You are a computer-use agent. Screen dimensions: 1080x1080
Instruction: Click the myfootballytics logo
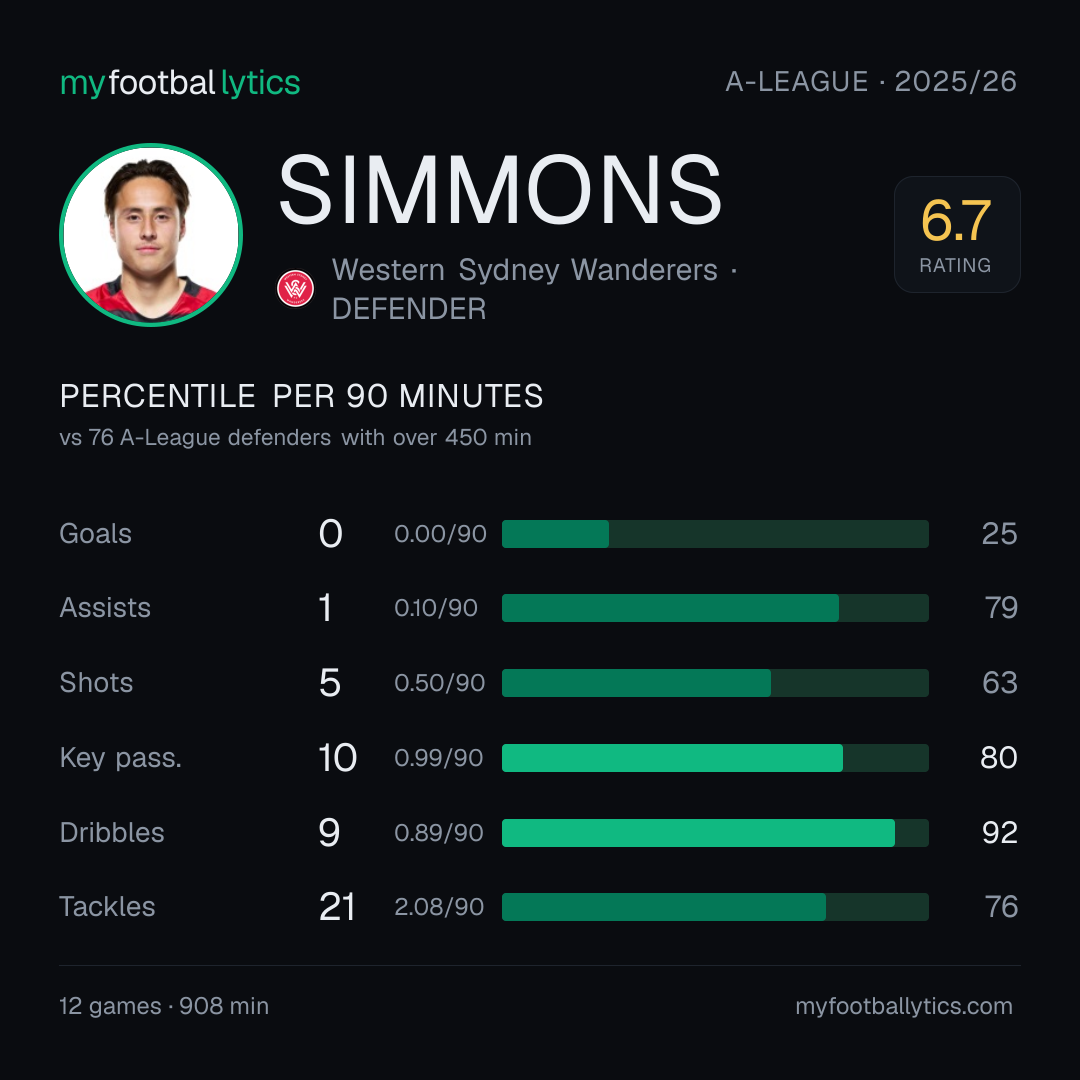click(x=180, y=83)
